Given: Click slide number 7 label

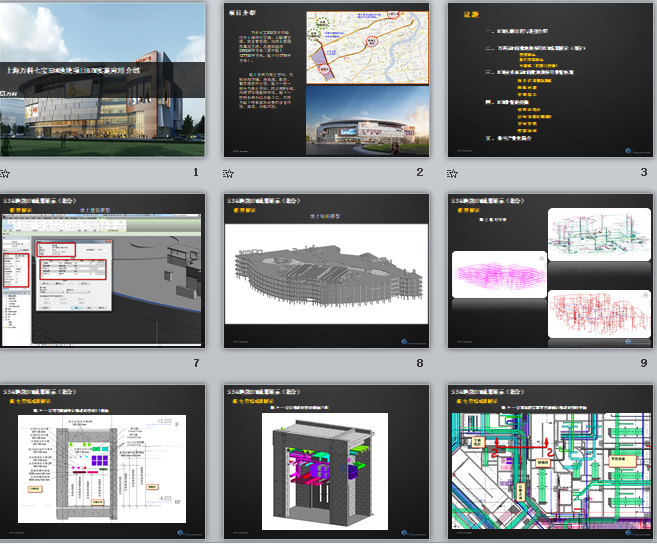Looking at the screenshot, I should pyautogui.click(x=196, y=363).
